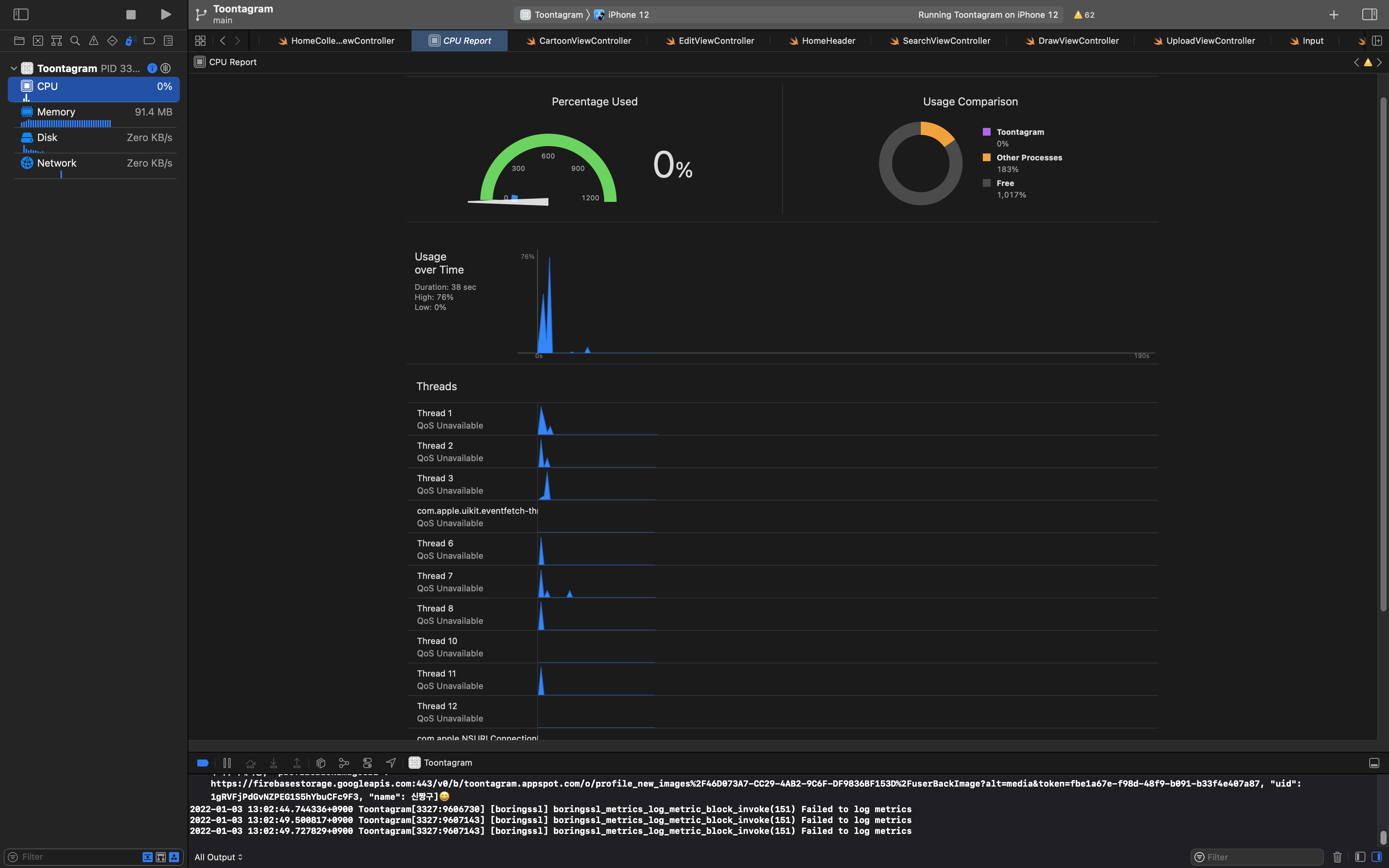The height and width of the screenshot is (868, 1389).
Task: Open the Input tab
Action: [x=1306, y=41]
